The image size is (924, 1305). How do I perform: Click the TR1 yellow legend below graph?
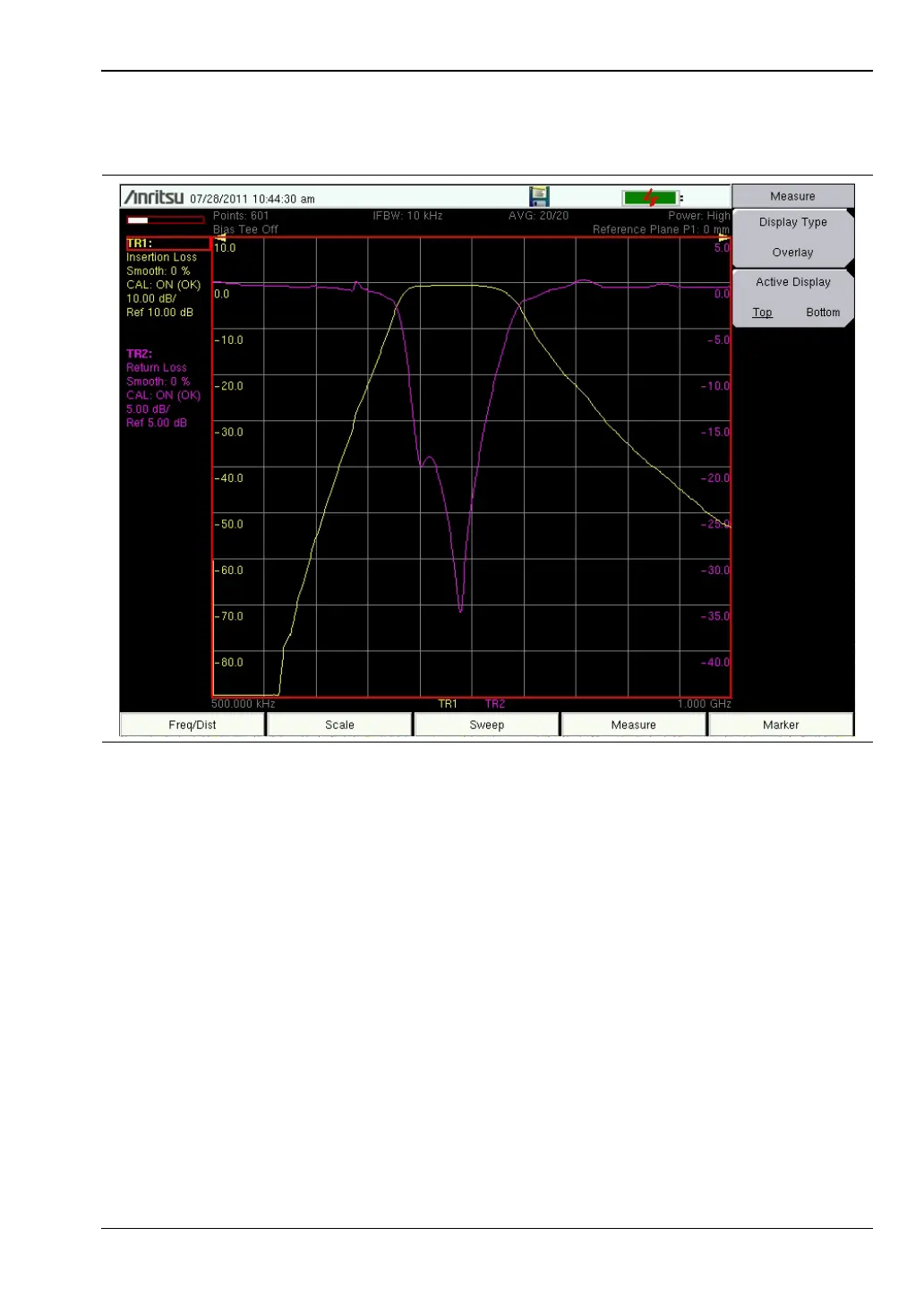(x=448, y=704)
